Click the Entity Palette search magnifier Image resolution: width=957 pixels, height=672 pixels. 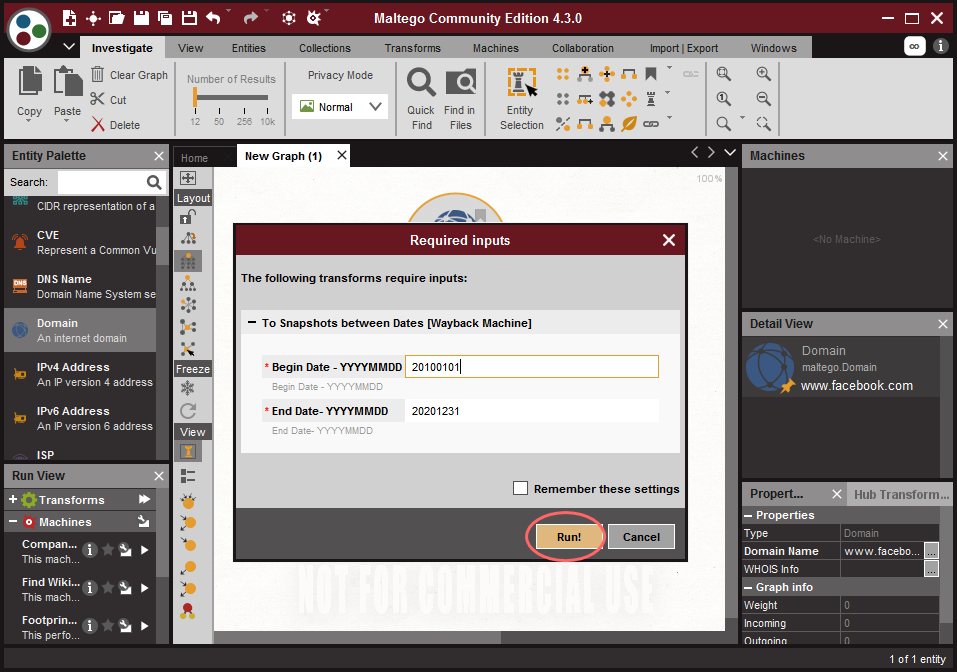(x=154, y=182)
